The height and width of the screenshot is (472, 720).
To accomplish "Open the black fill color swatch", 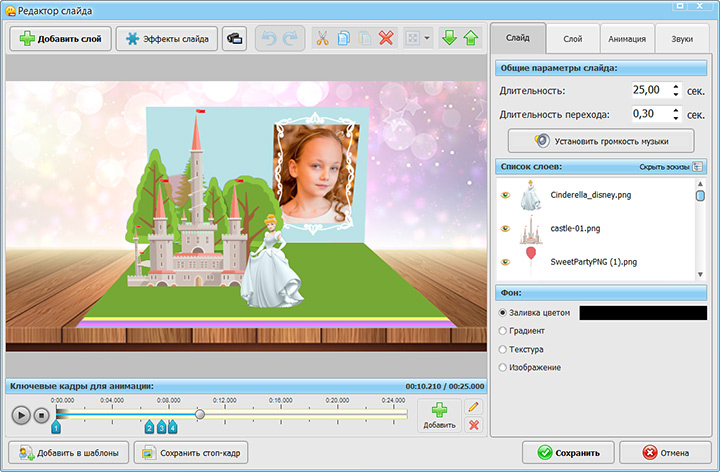I will (x=643, y=313).
